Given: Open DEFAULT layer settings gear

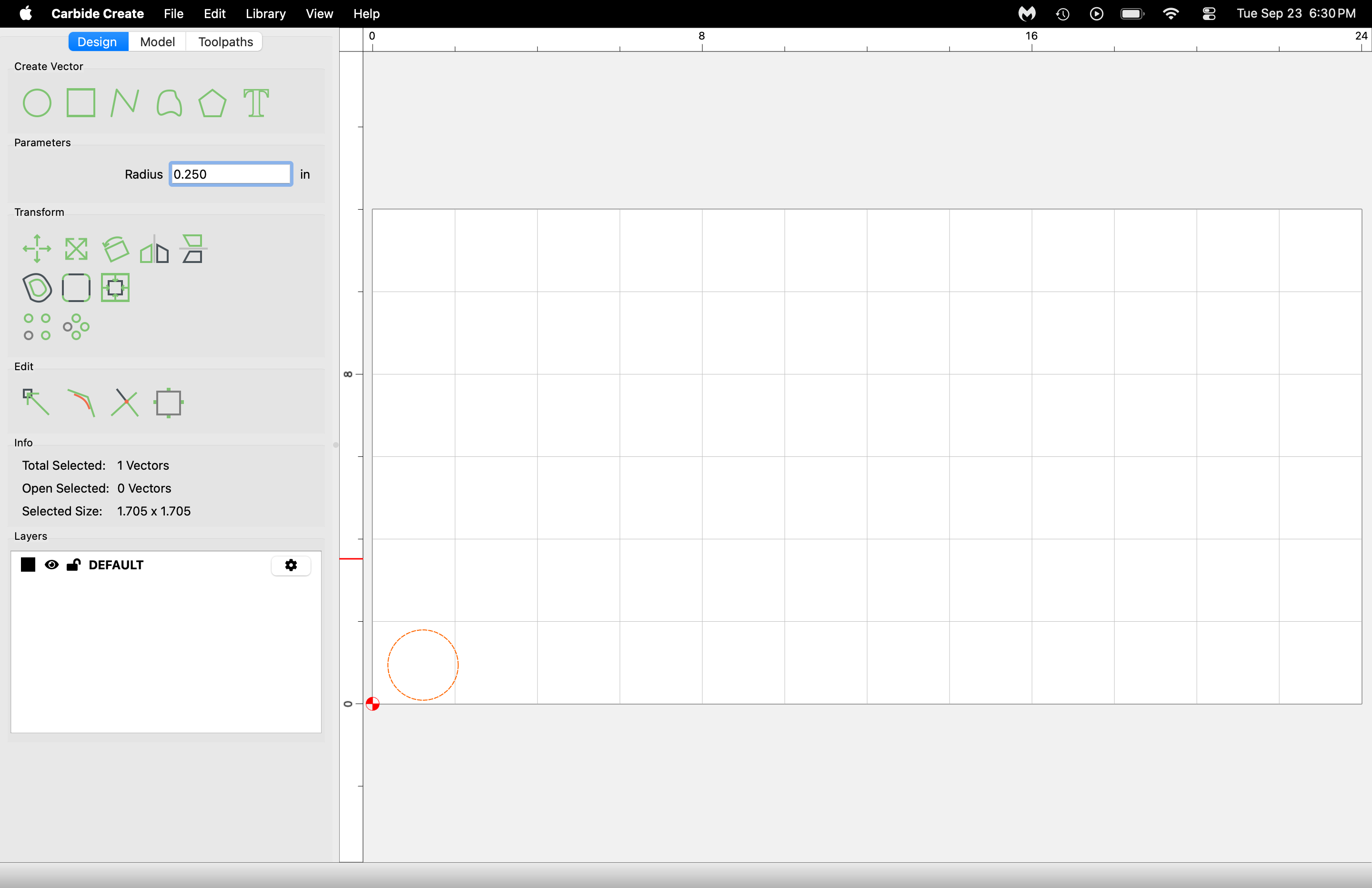Looking at the screenshot, I should click(291, 565).
